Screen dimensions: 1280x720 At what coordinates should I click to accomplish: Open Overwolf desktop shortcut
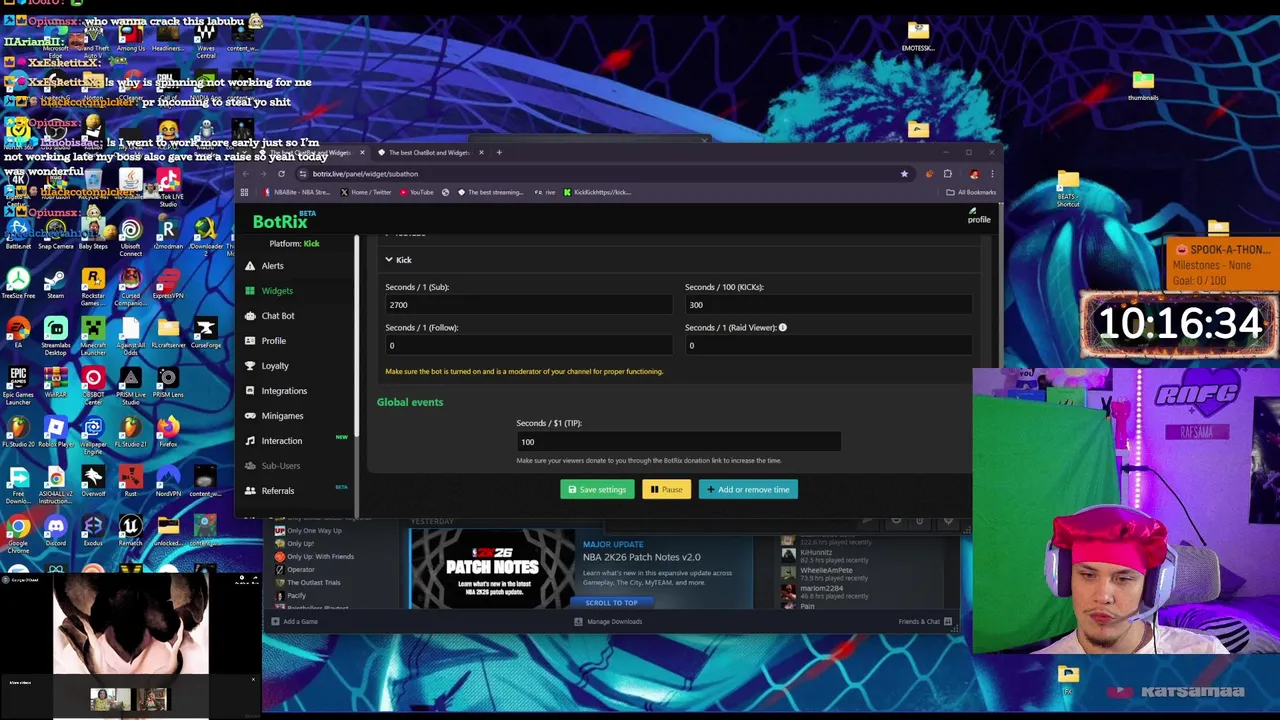[93, 481]
